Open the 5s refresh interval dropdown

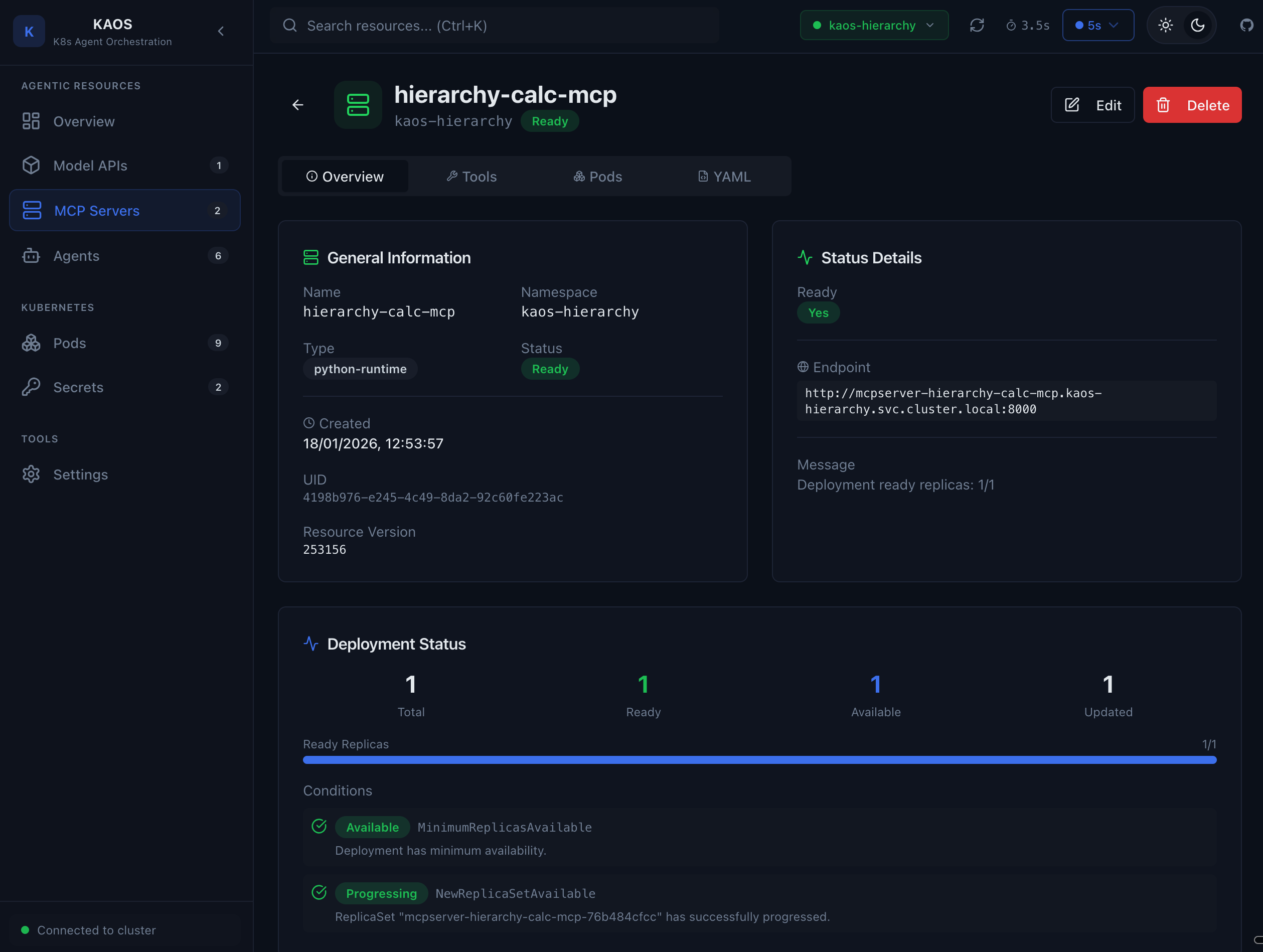(1097, 25)
